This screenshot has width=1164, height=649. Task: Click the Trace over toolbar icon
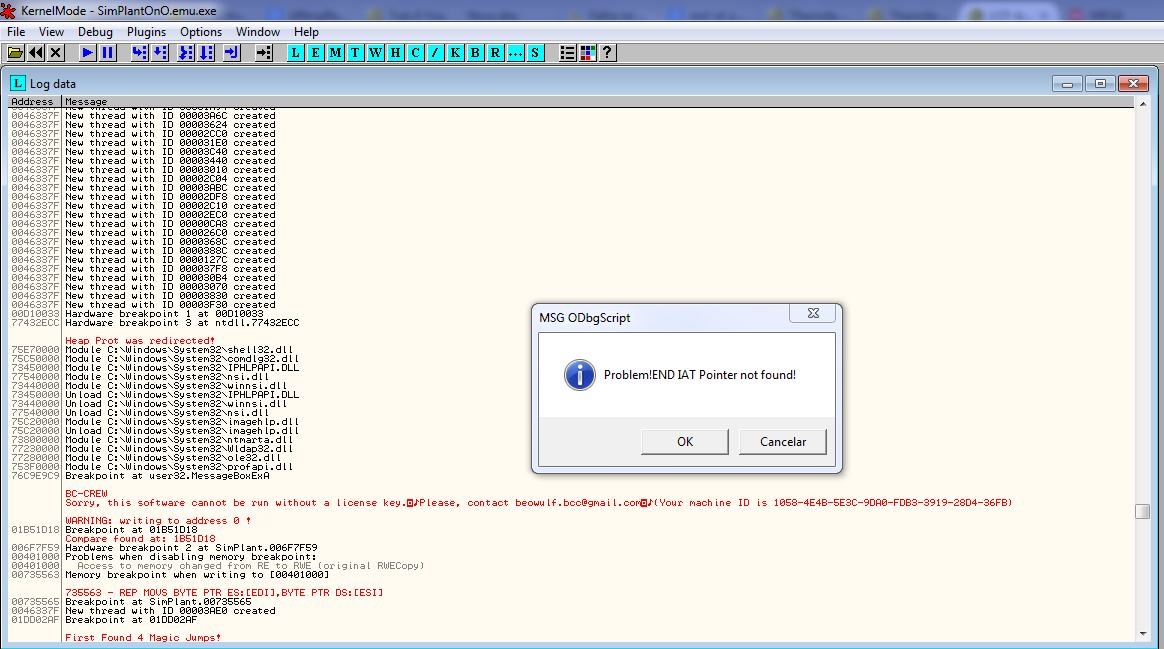click(x=206, y=53)
